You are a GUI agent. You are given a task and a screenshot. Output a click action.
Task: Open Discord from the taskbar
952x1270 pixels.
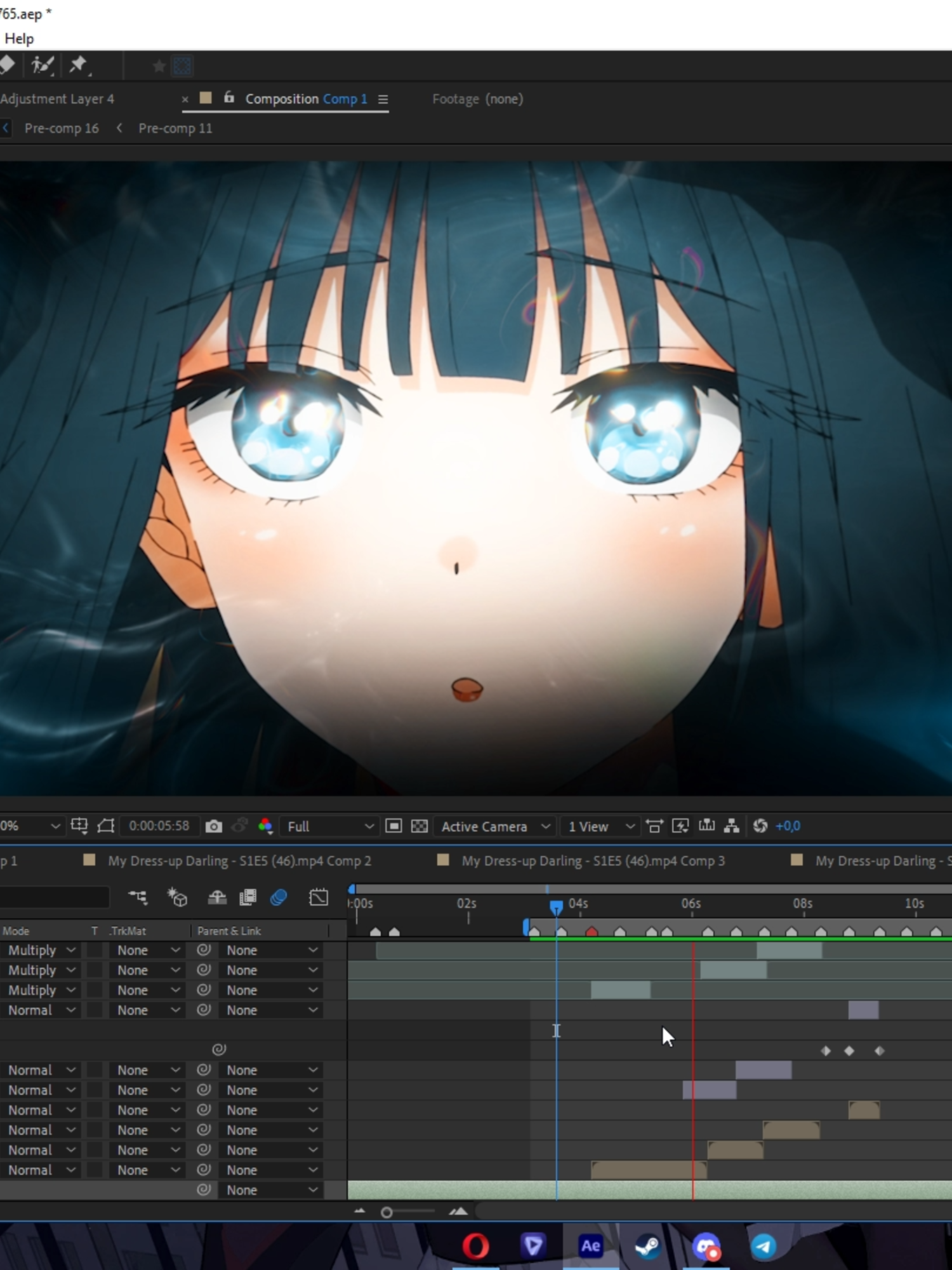[x=706, y=1246]
